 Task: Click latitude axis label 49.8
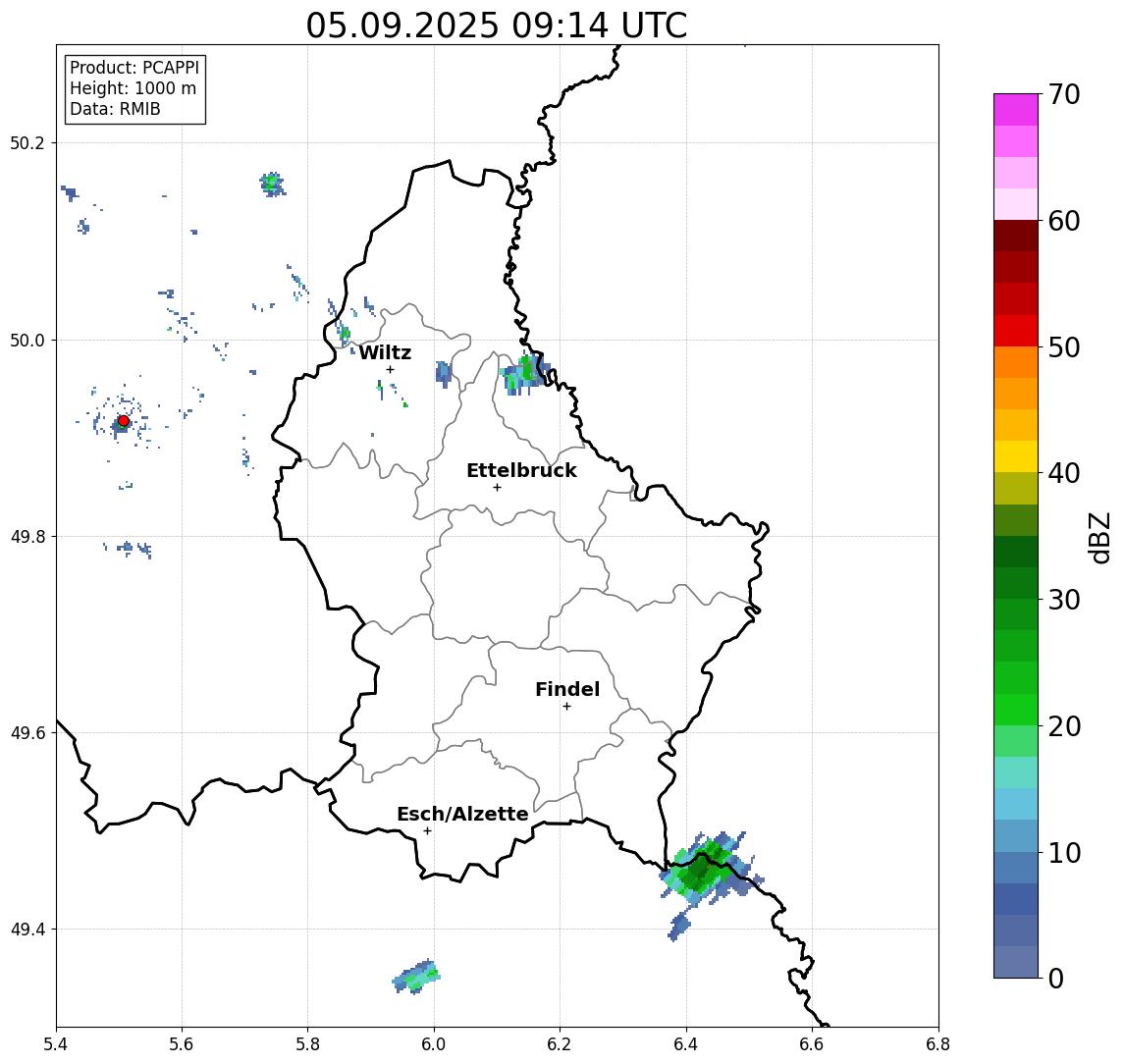27,536
